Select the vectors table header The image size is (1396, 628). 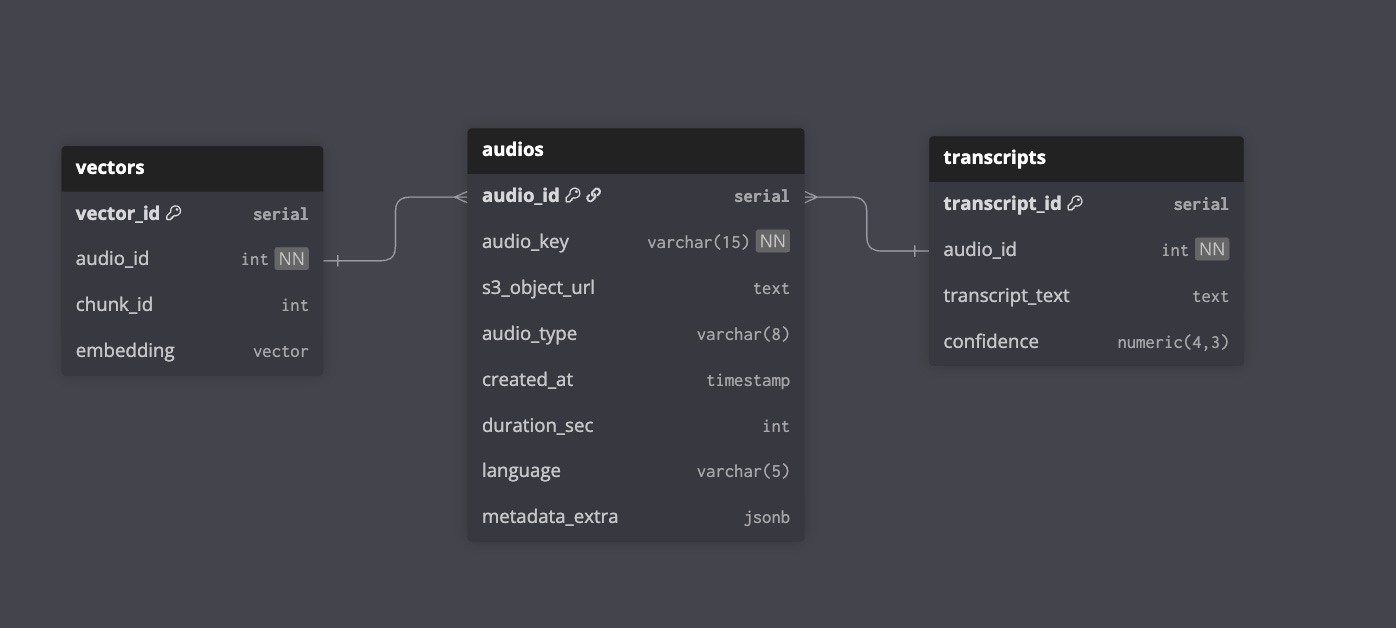pos(192,168)
